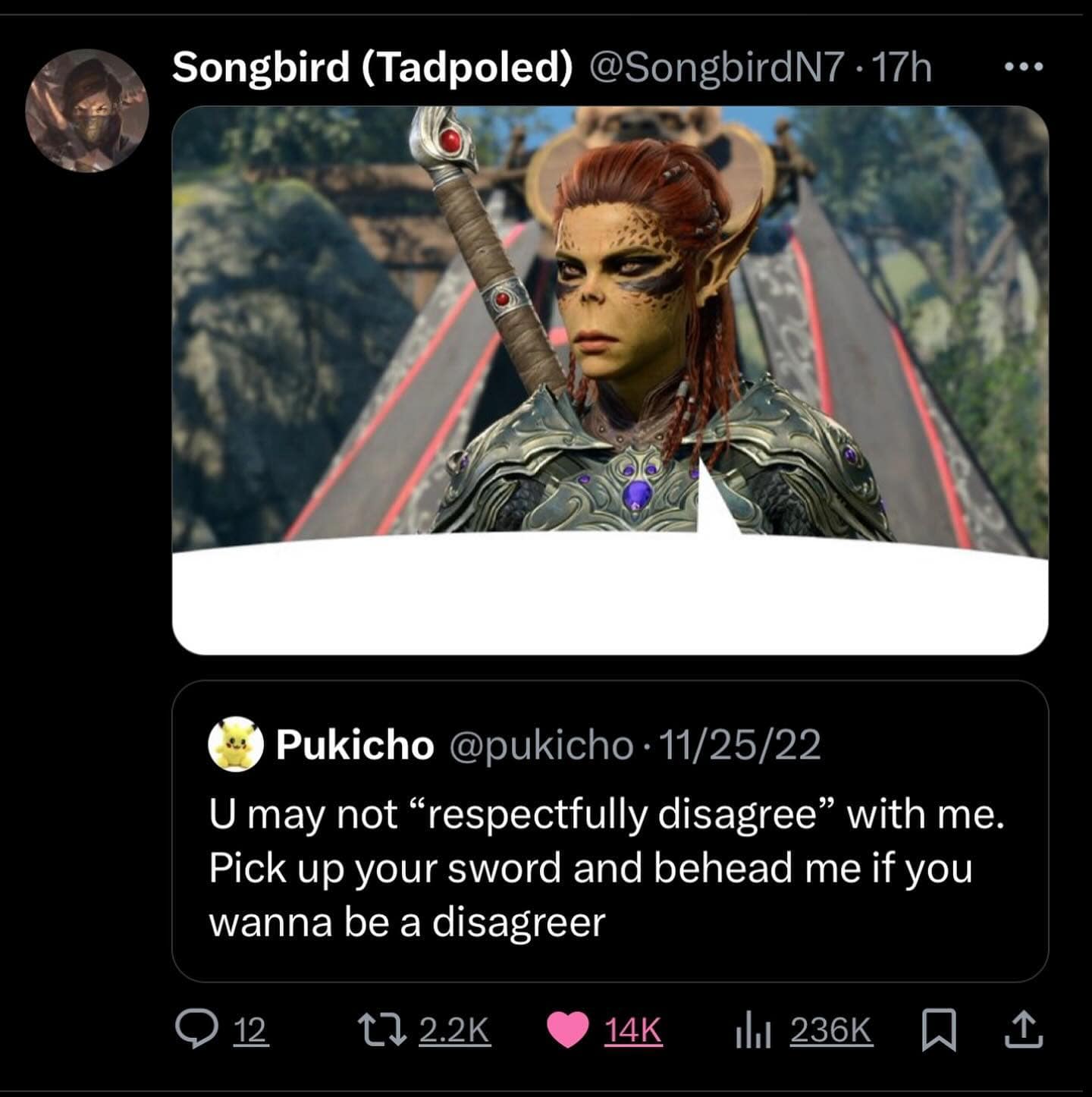Viewport: 1092px width, 1097px height.
Task: Open the Songbird (Tadpoled) display name
Action: tap(372, 68)
